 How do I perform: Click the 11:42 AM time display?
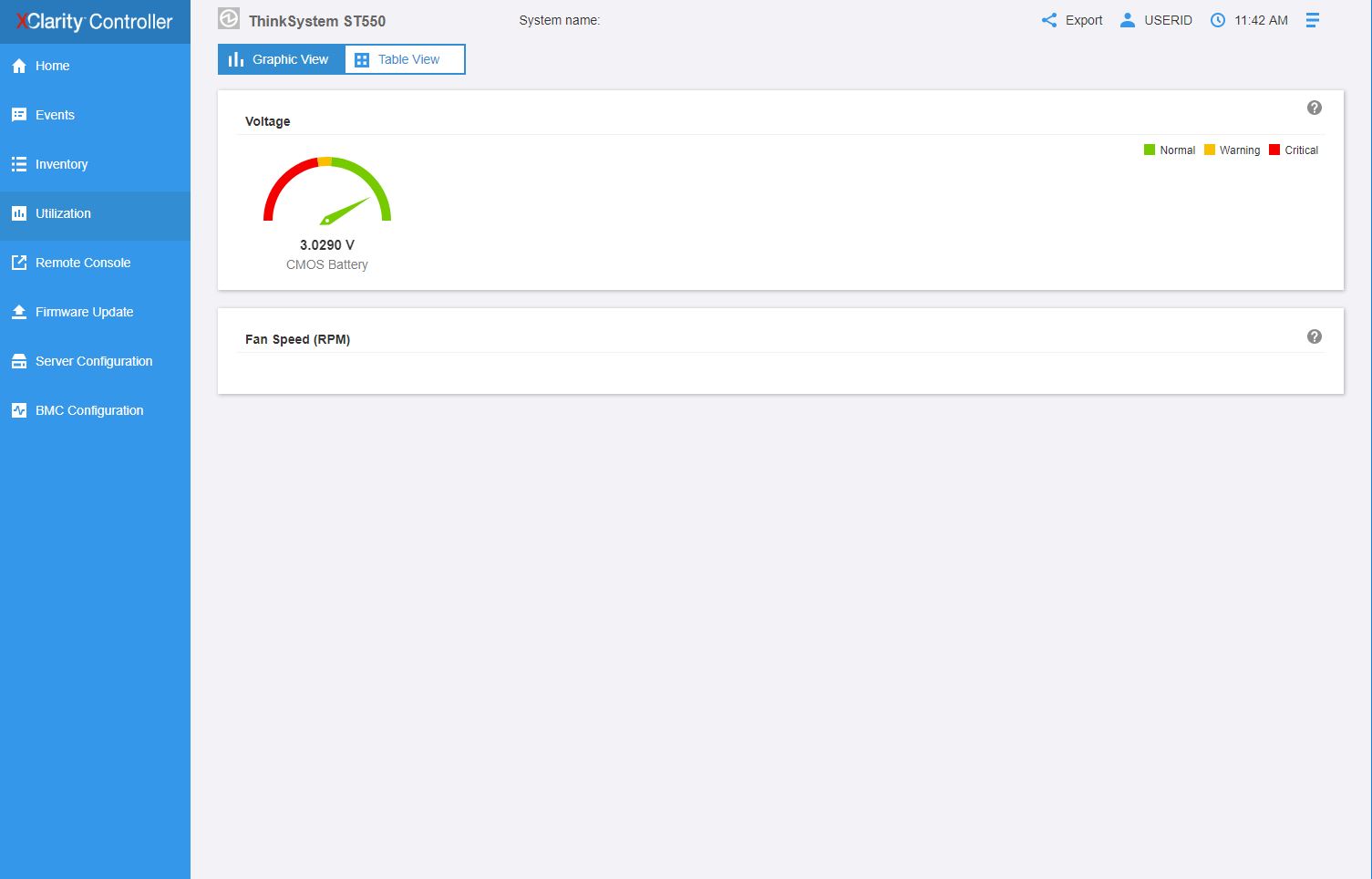point(1261,20)
